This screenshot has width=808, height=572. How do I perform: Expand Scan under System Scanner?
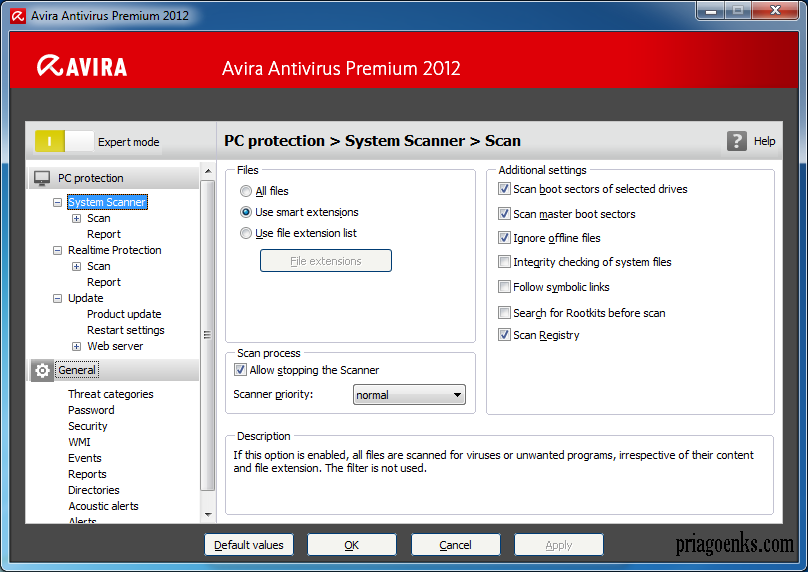point(76,218)
